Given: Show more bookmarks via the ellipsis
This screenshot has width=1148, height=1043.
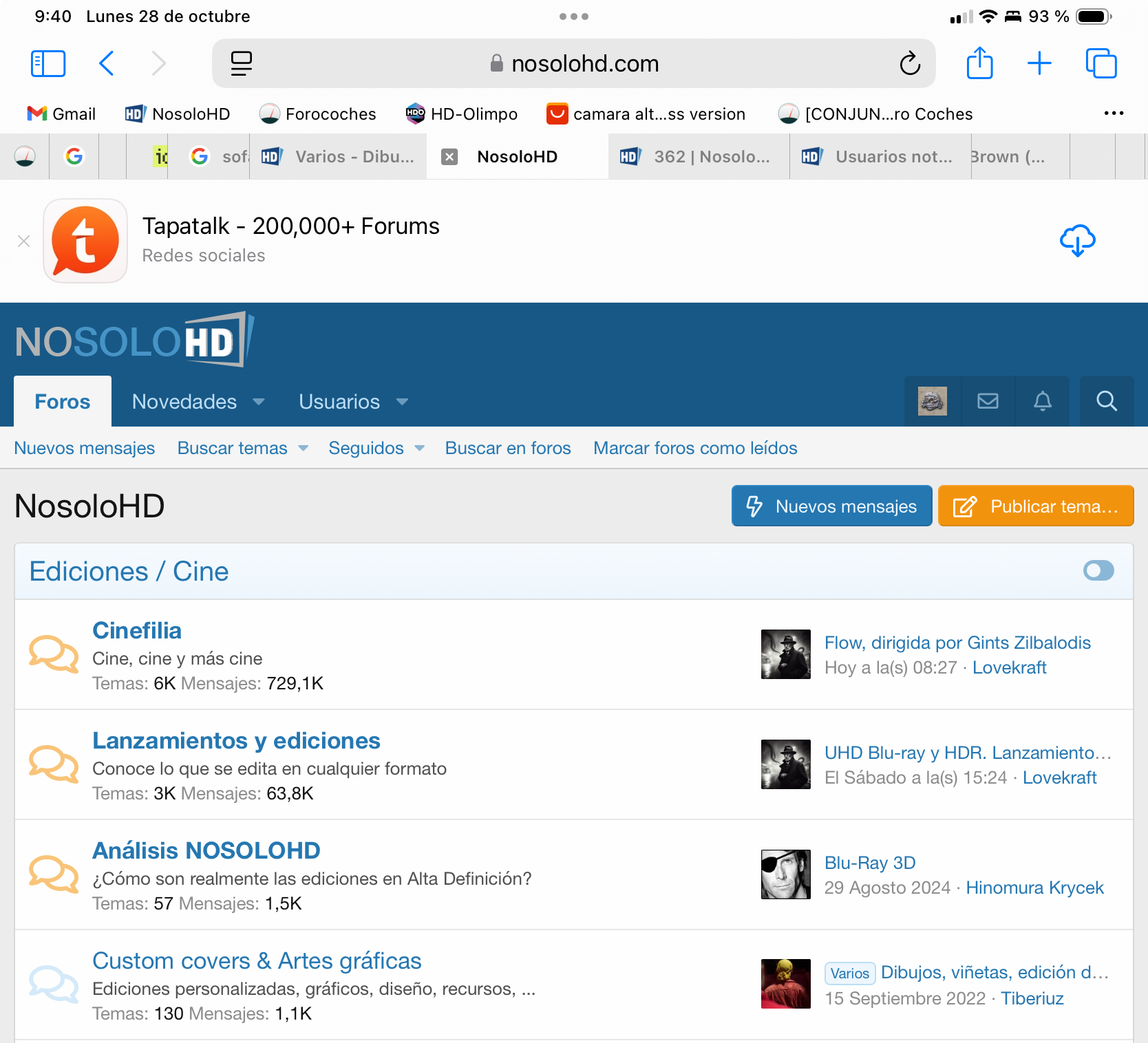Looking at the screenshot, I should tap(1114, 114).
